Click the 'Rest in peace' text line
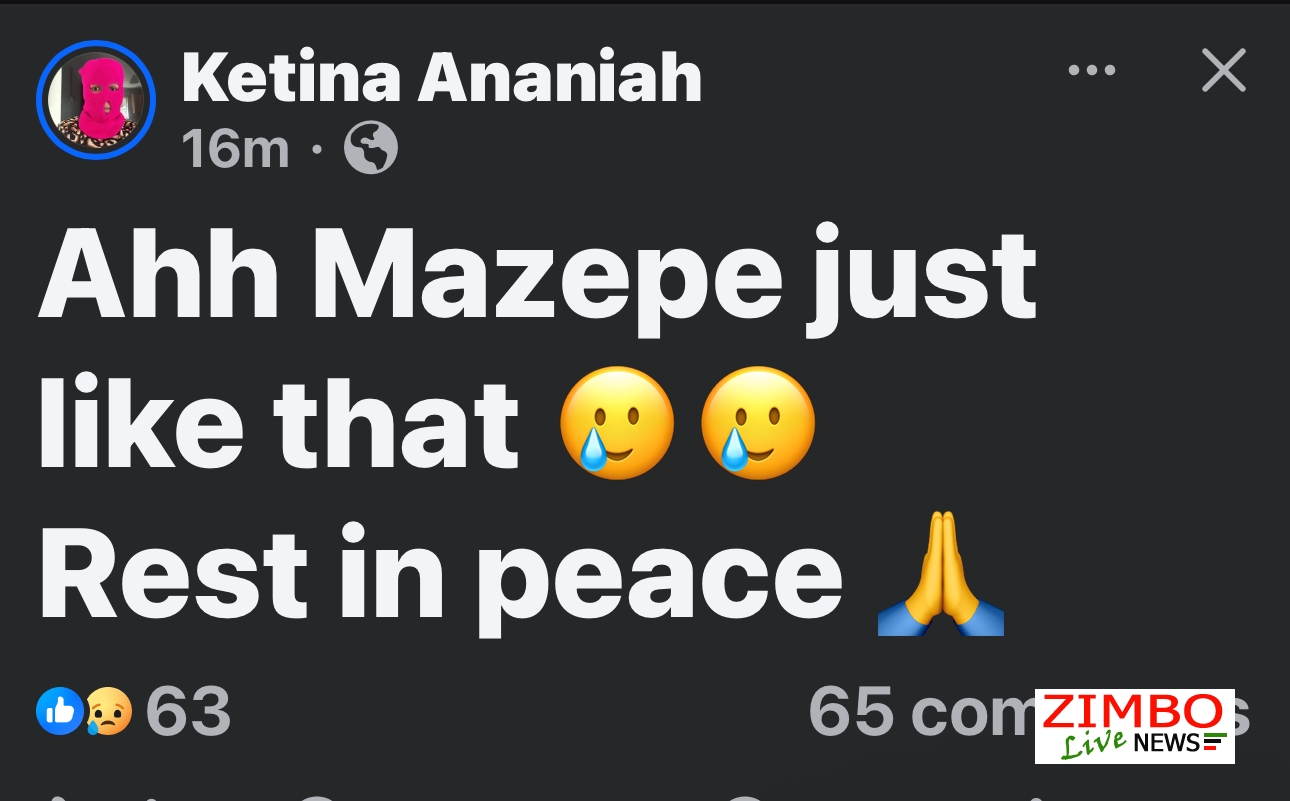Image resolution: width=1290 pixels, height=801 pixels. [x=440, y=577]
